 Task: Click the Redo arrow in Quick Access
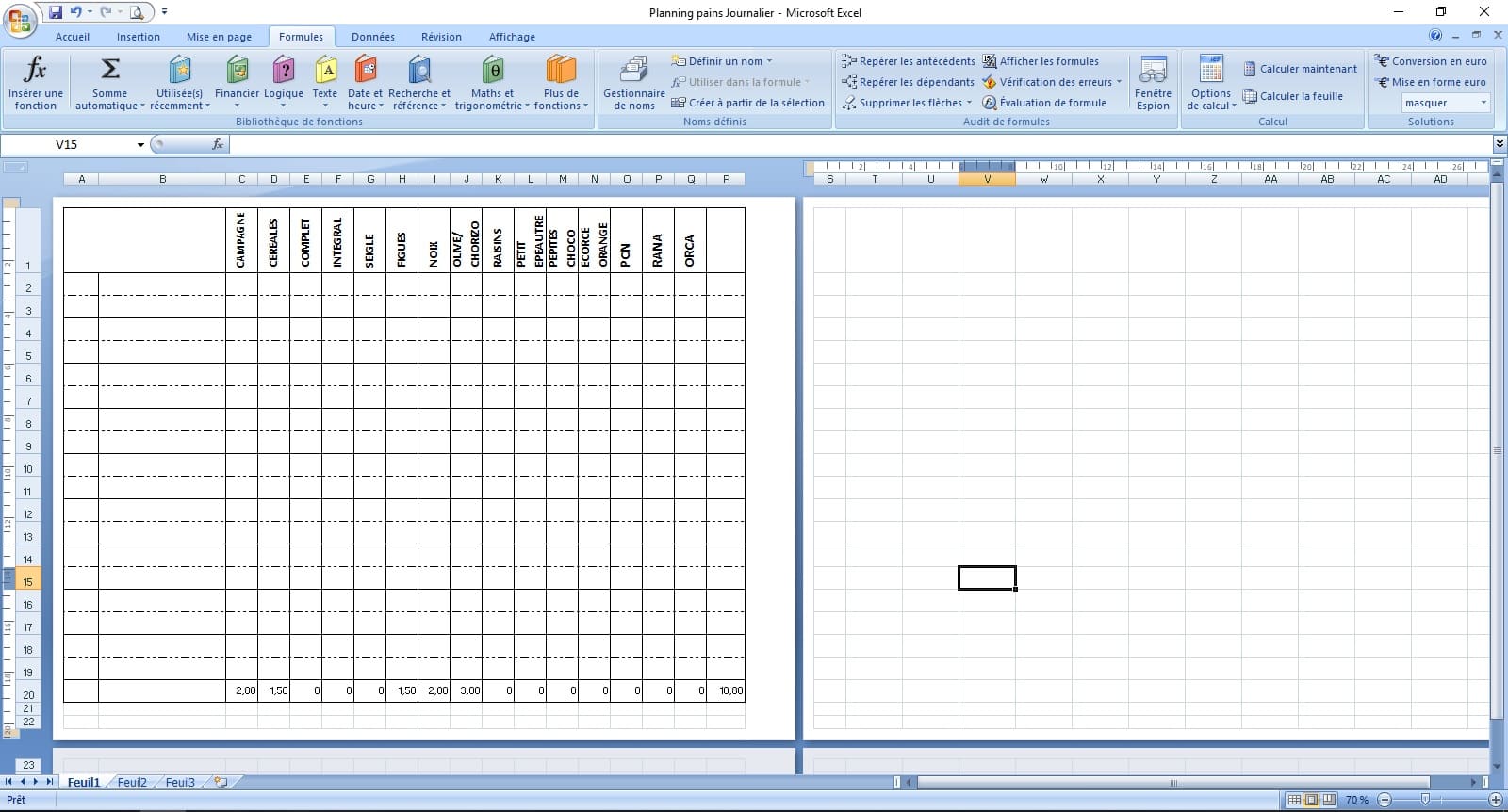coord(106,12)
